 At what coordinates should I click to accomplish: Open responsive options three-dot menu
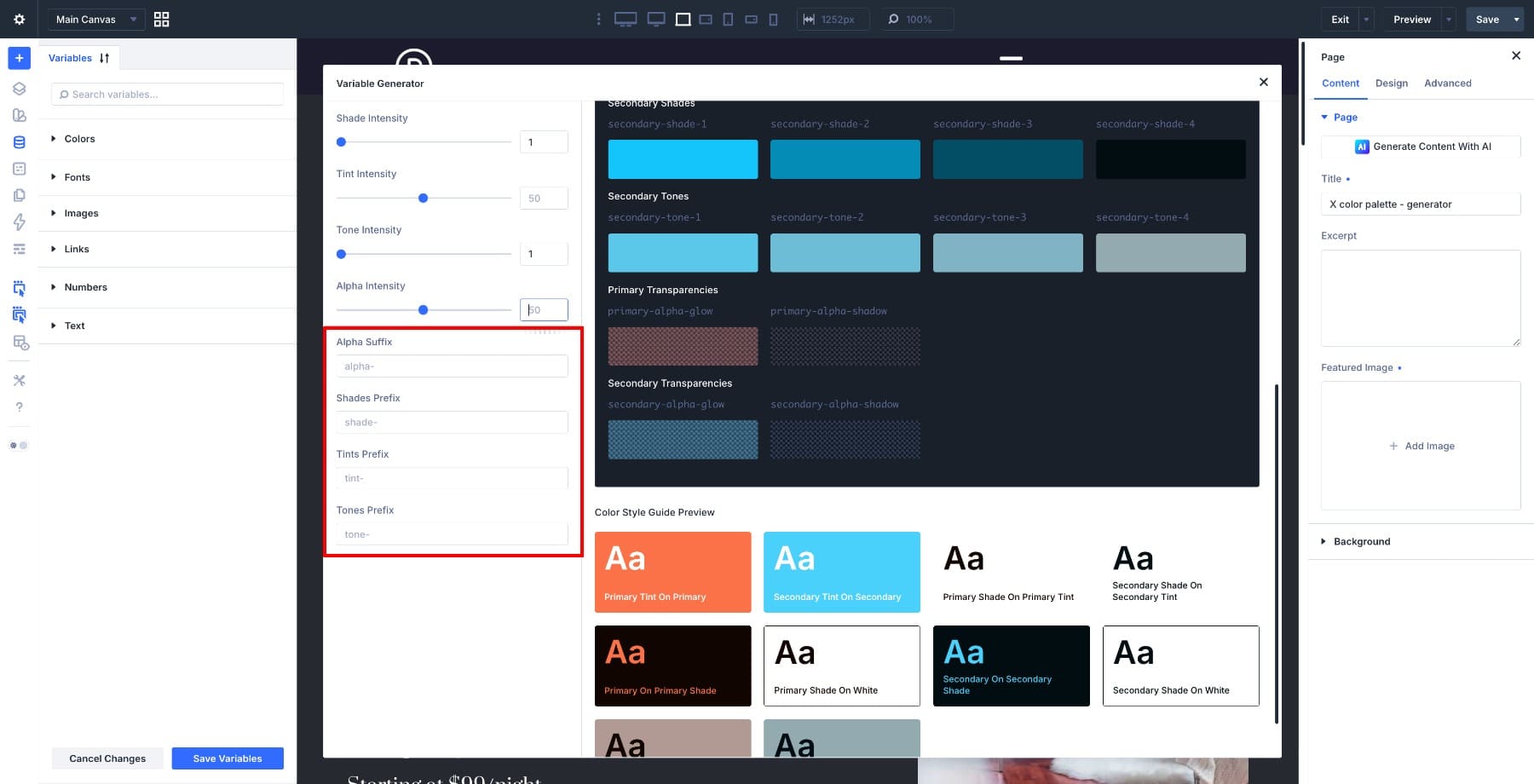[598, 19]
